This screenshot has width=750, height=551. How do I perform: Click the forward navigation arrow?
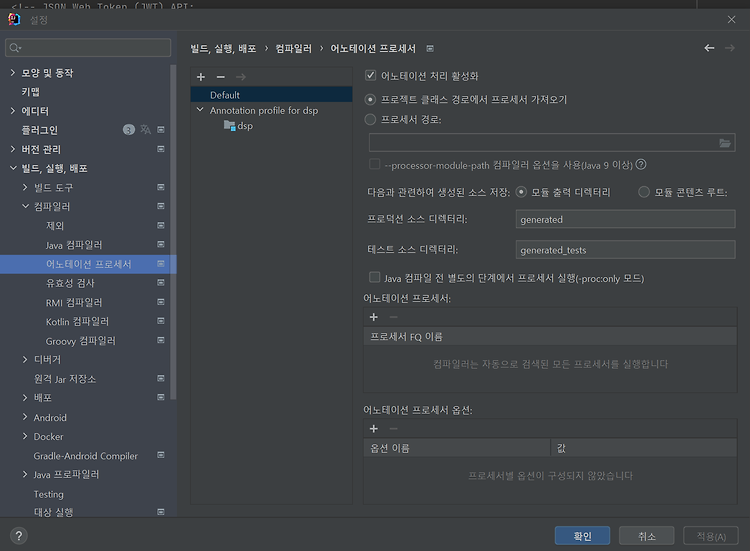[729, 48]
